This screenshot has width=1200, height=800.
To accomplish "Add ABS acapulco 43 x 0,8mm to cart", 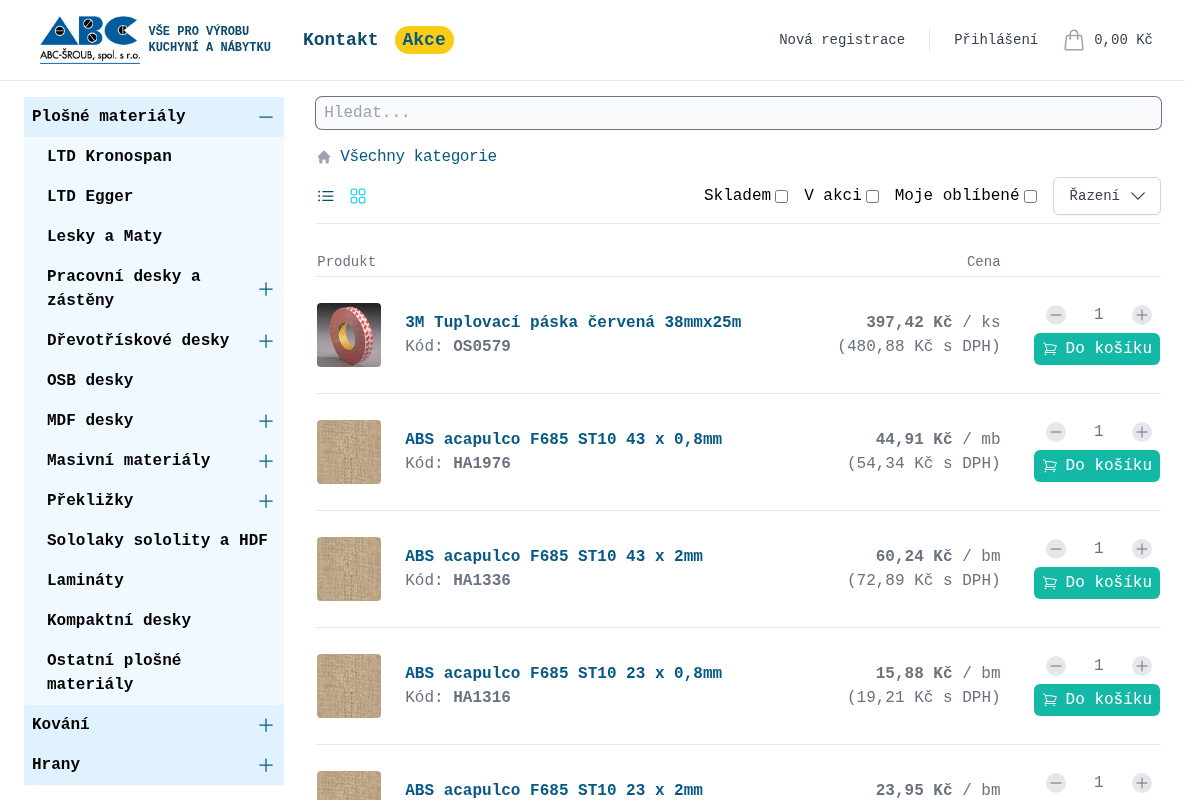I will click(1097, 466).
